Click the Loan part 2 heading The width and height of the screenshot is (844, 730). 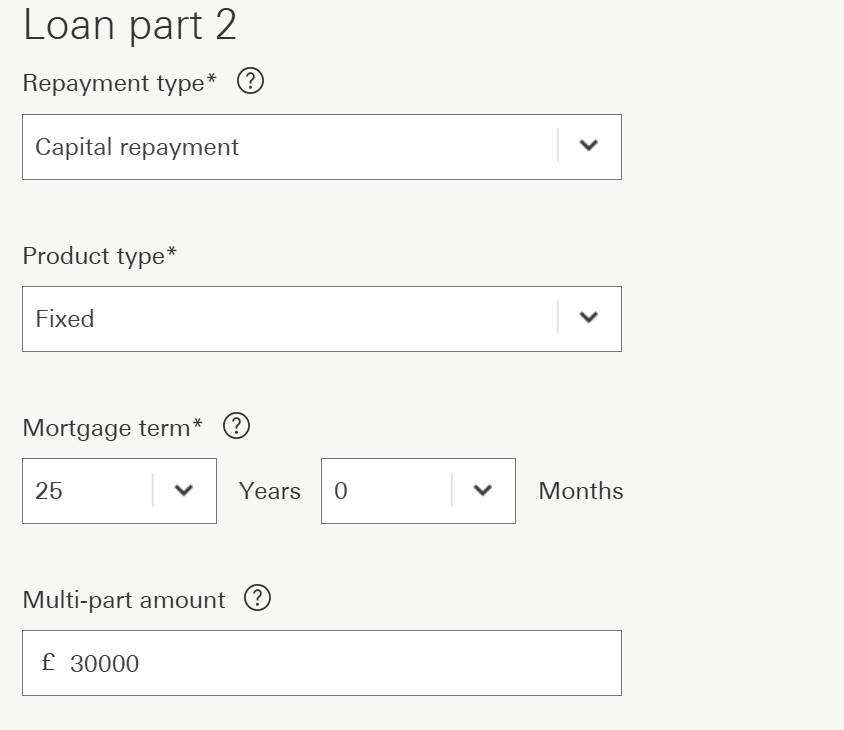[x=129, y=26]
